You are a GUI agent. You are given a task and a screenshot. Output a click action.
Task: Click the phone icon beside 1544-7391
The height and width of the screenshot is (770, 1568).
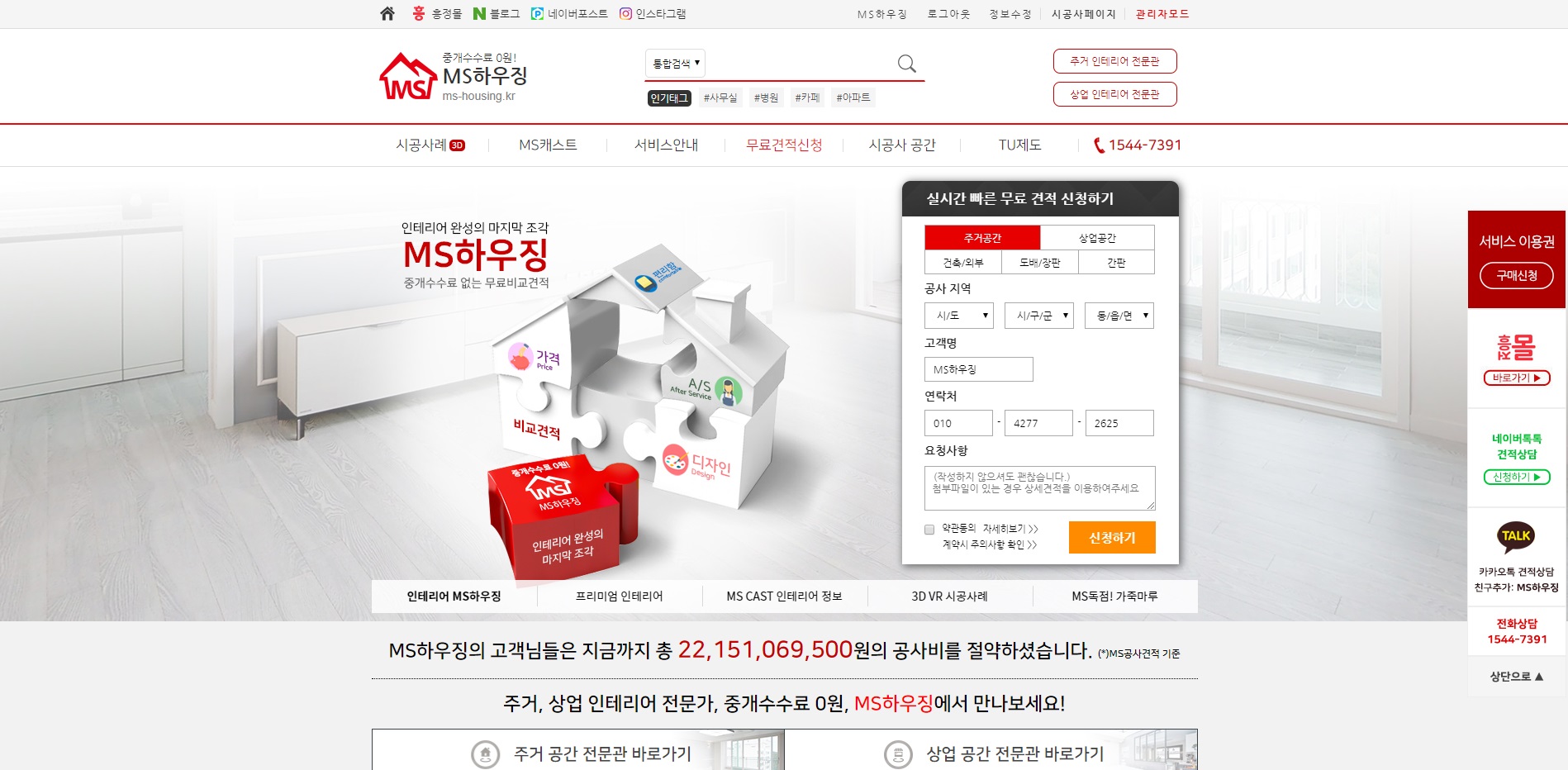pyautogui.click(x=1099, y=145)
